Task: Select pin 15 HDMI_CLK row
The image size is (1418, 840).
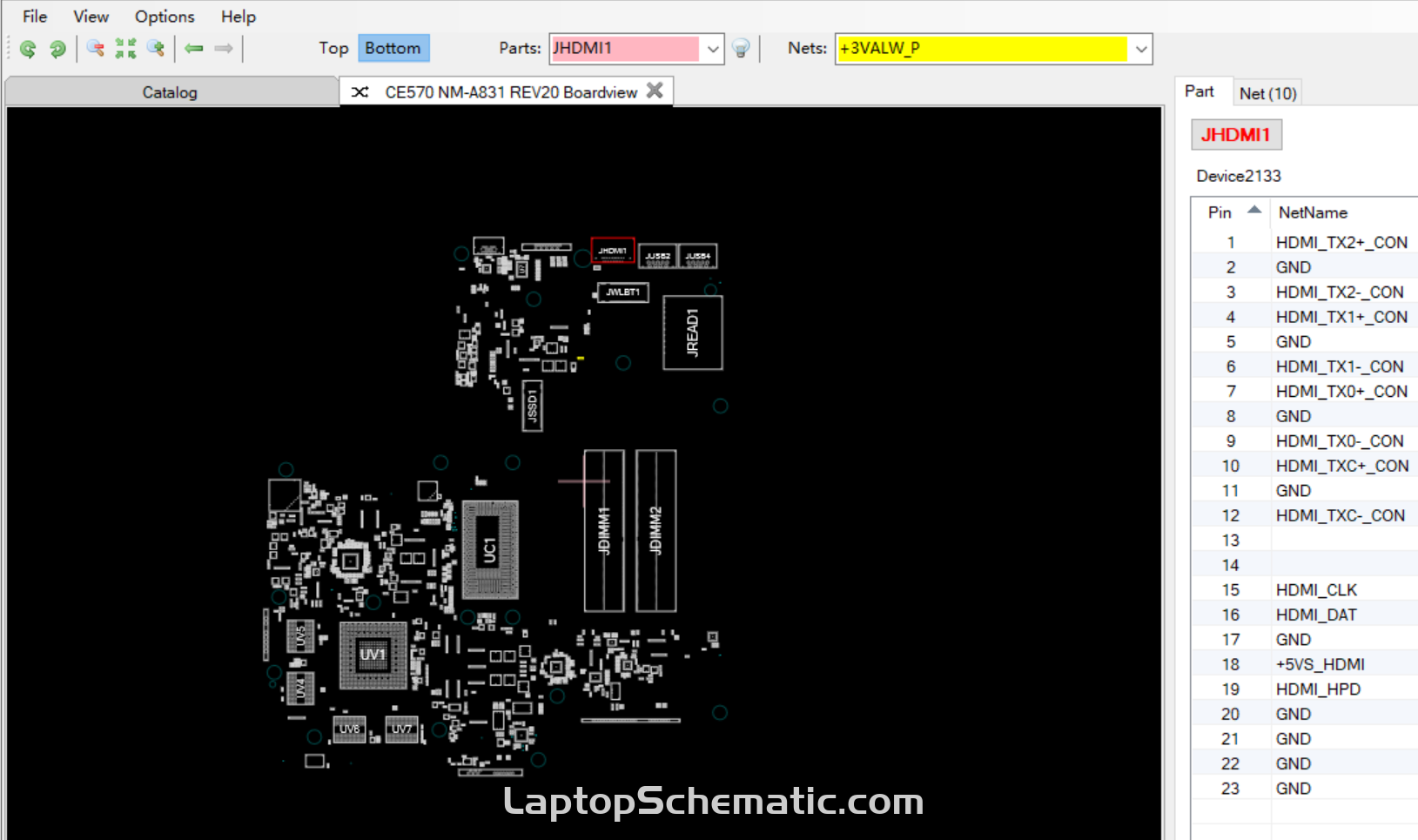Action: pyautogui.click(x=1305, y=589)
